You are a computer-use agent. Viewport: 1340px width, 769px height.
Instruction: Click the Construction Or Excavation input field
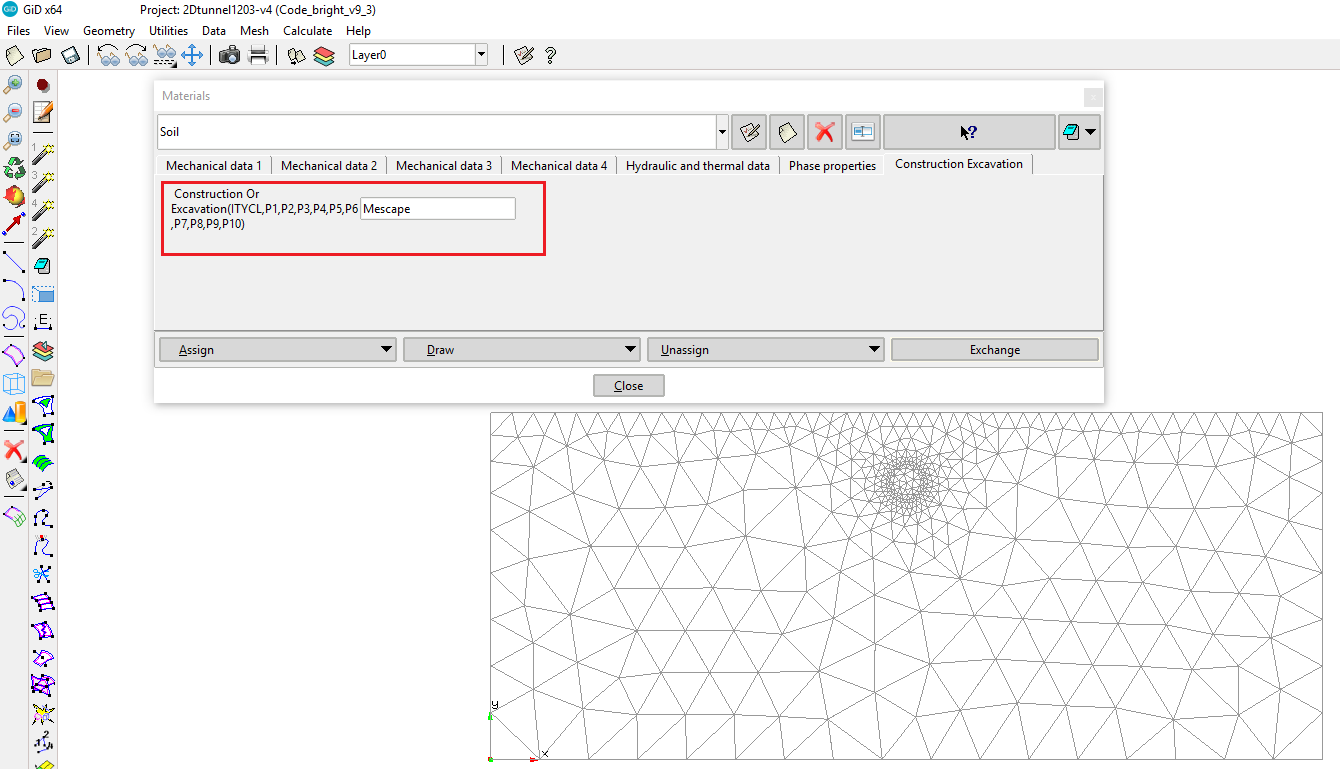coord(437,209)
